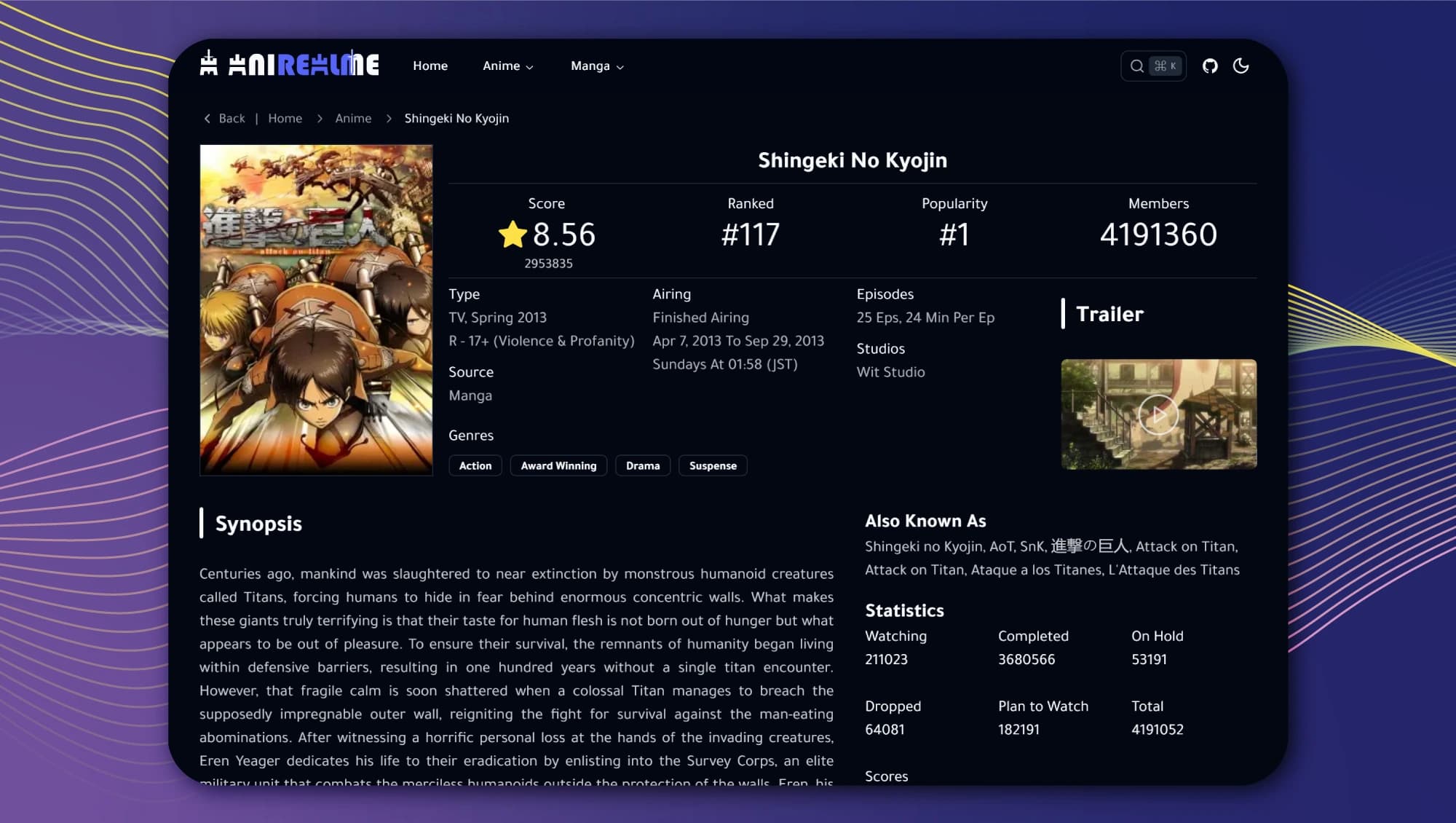Click the gold score star icon
1456x823 pixels.
[x=513, y=235]
